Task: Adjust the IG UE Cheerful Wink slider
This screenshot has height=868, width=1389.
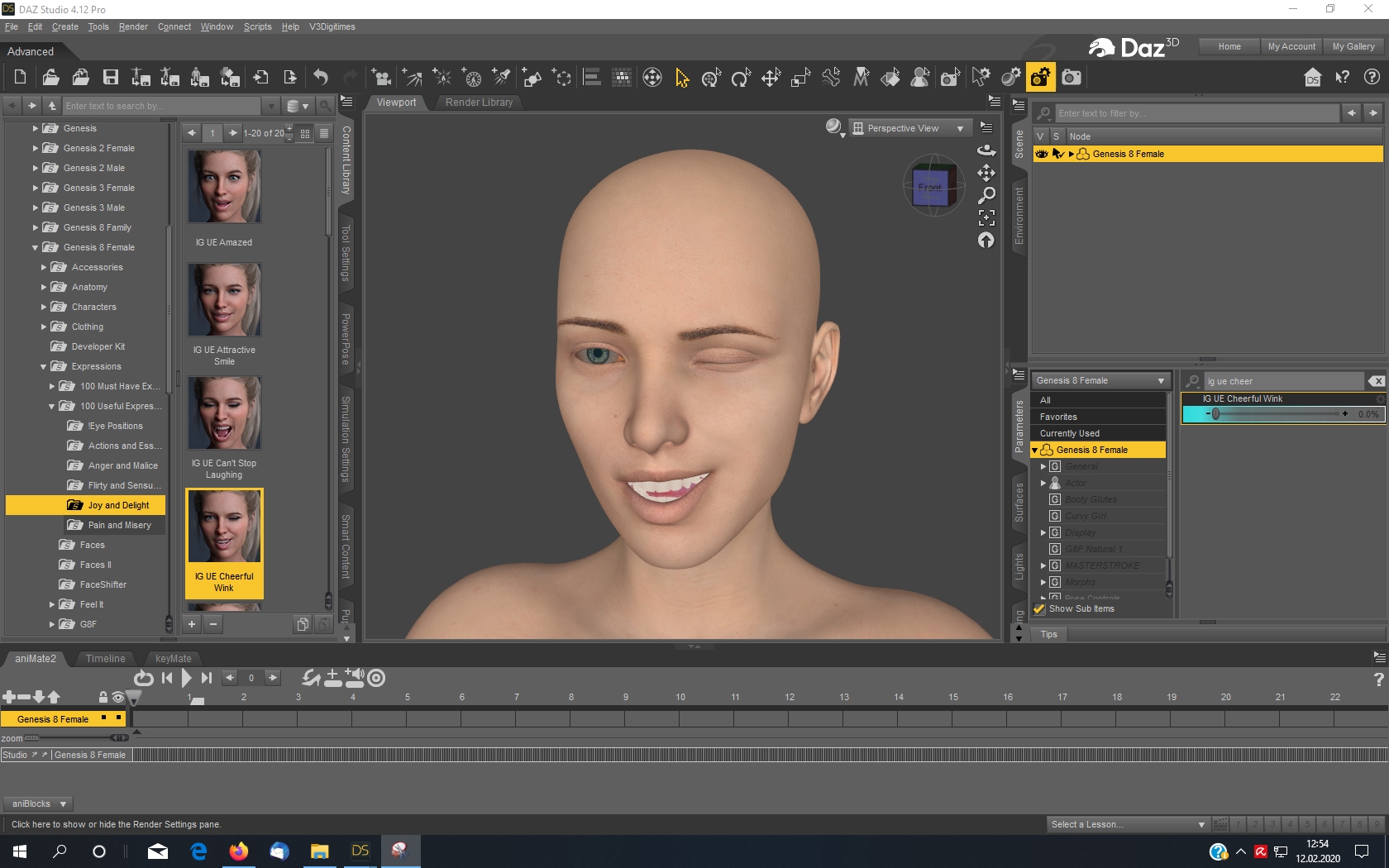Action: pyautogui.click(x=1215, y=414)
